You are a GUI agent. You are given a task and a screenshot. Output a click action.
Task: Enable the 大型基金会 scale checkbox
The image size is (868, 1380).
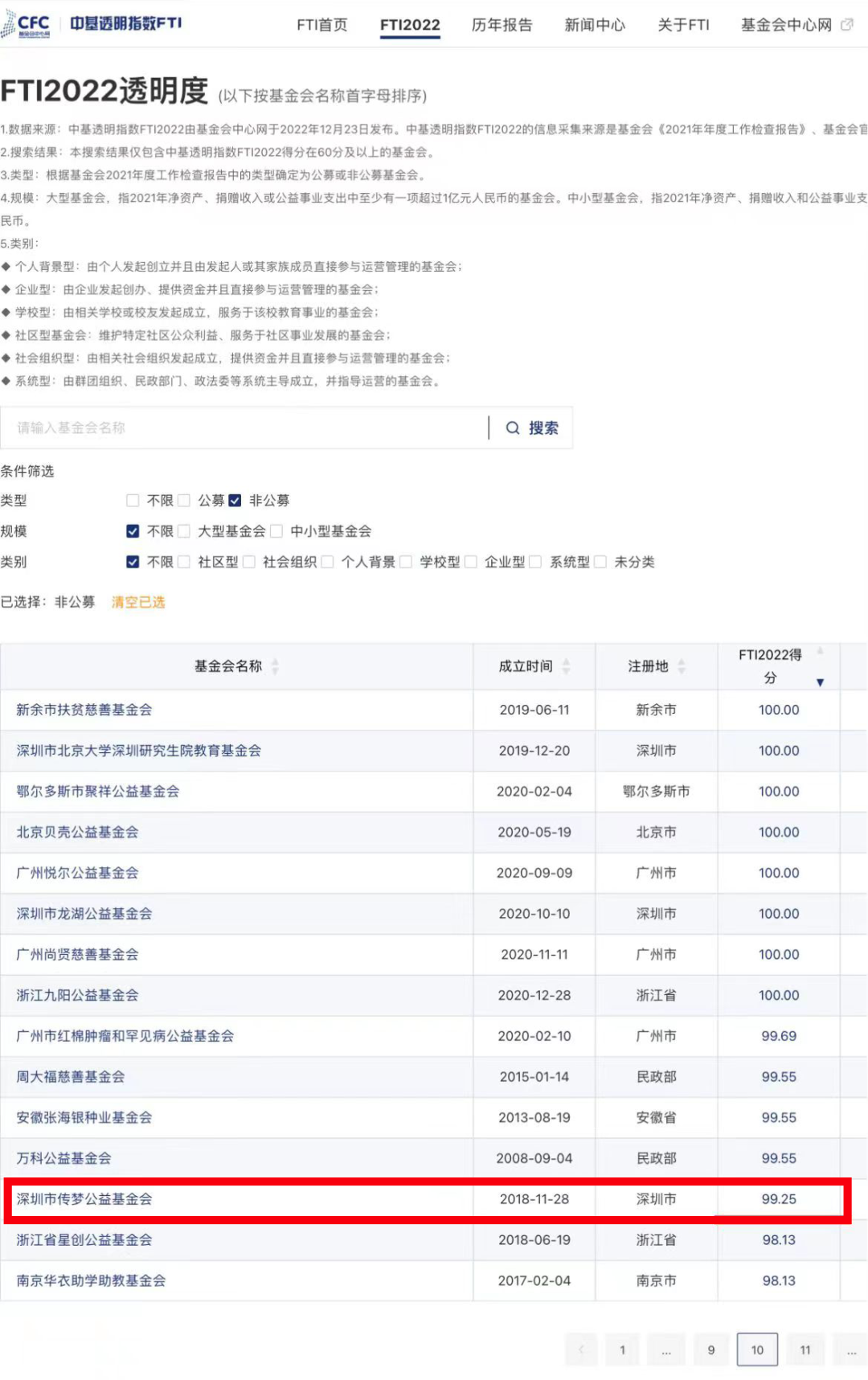pos(184,531)
